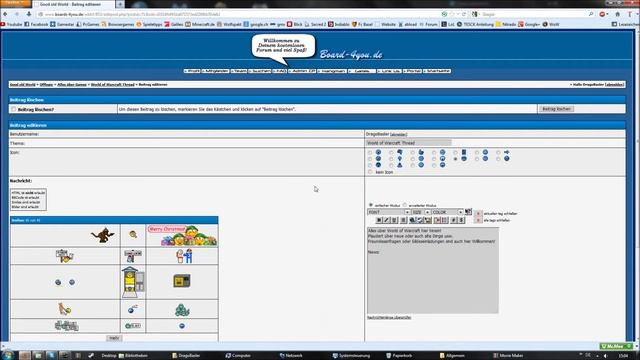Follow 'Alles über Games' breadcrumb link
This screenshot has height=360, width=640.
click(72, 84)
